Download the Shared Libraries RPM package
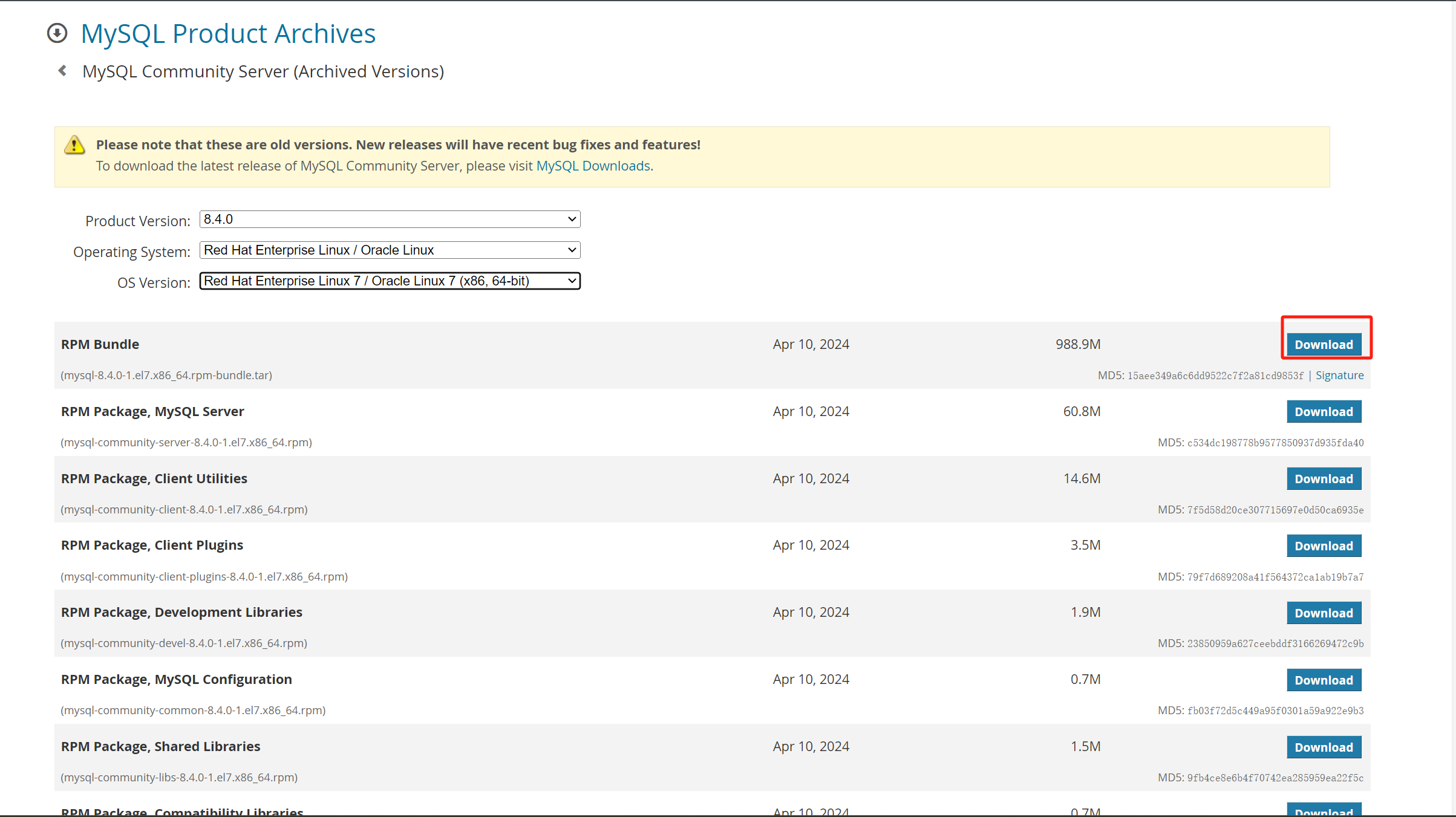The height and width of the screenshot is (817, 1456). tap(1324, 747)
